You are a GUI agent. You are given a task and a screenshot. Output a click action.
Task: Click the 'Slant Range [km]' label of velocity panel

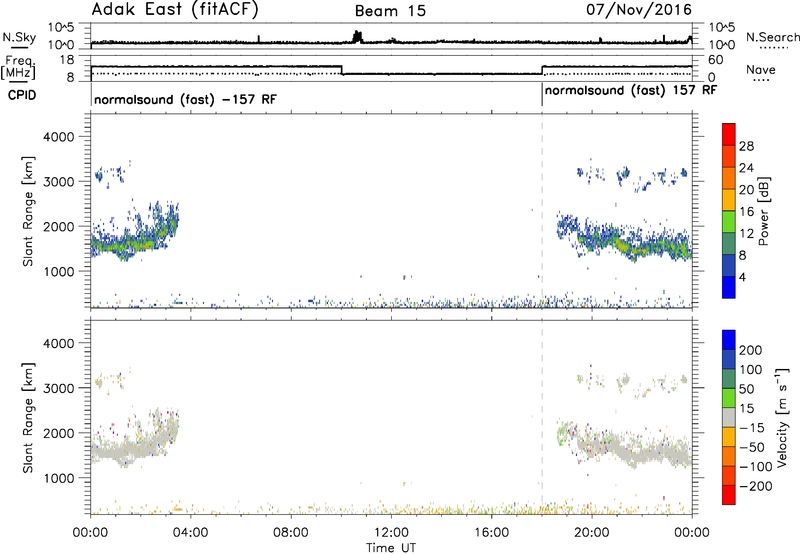28,418
